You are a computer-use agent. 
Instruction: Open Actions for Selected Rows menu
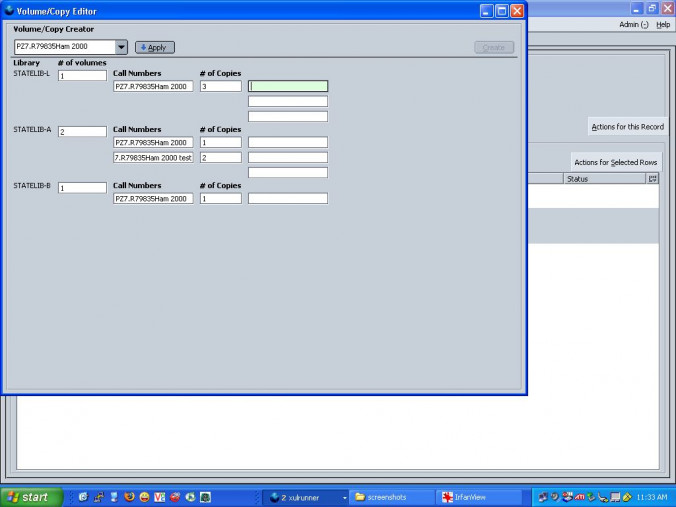pos(616,163)
